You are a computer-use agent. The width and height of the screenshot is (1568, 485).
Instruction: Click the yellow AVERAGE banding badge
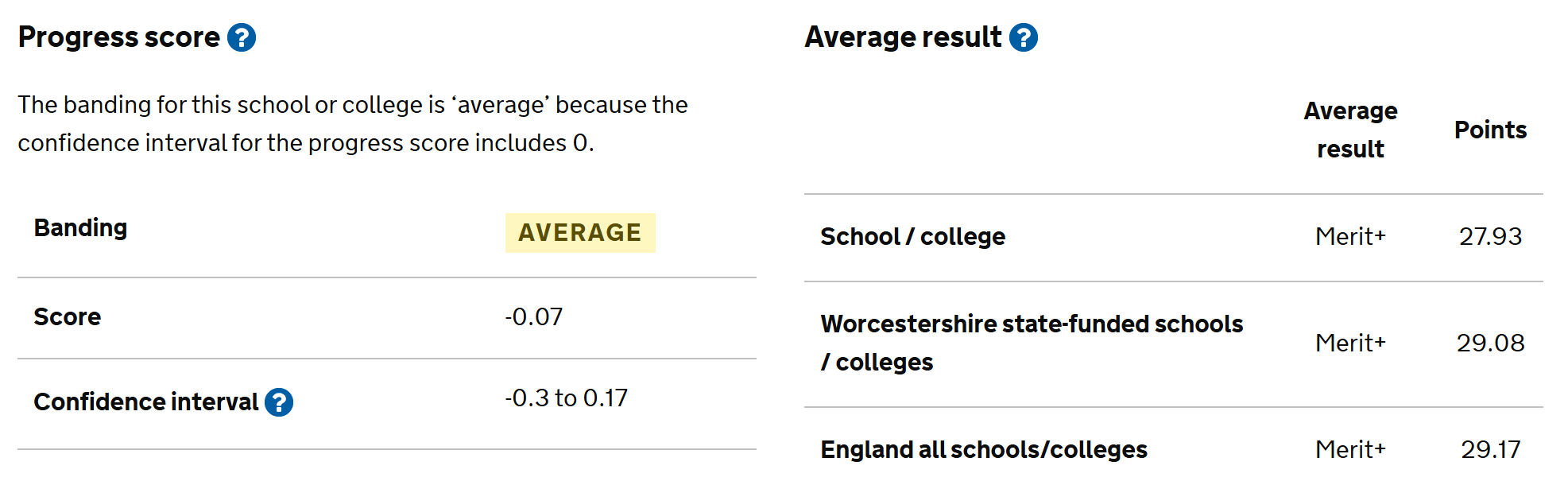pyautogui.click(x=580, y=233)
